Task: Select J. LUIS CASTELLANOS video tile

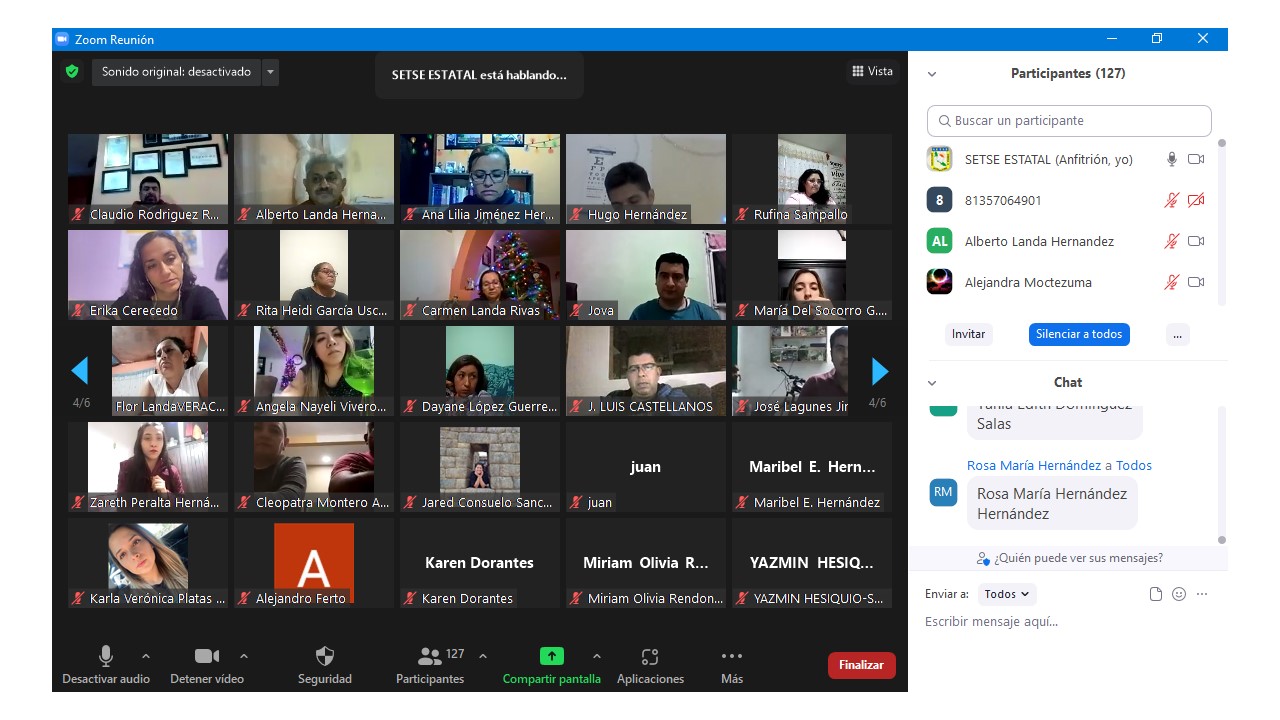Action: tap(646, 371)
